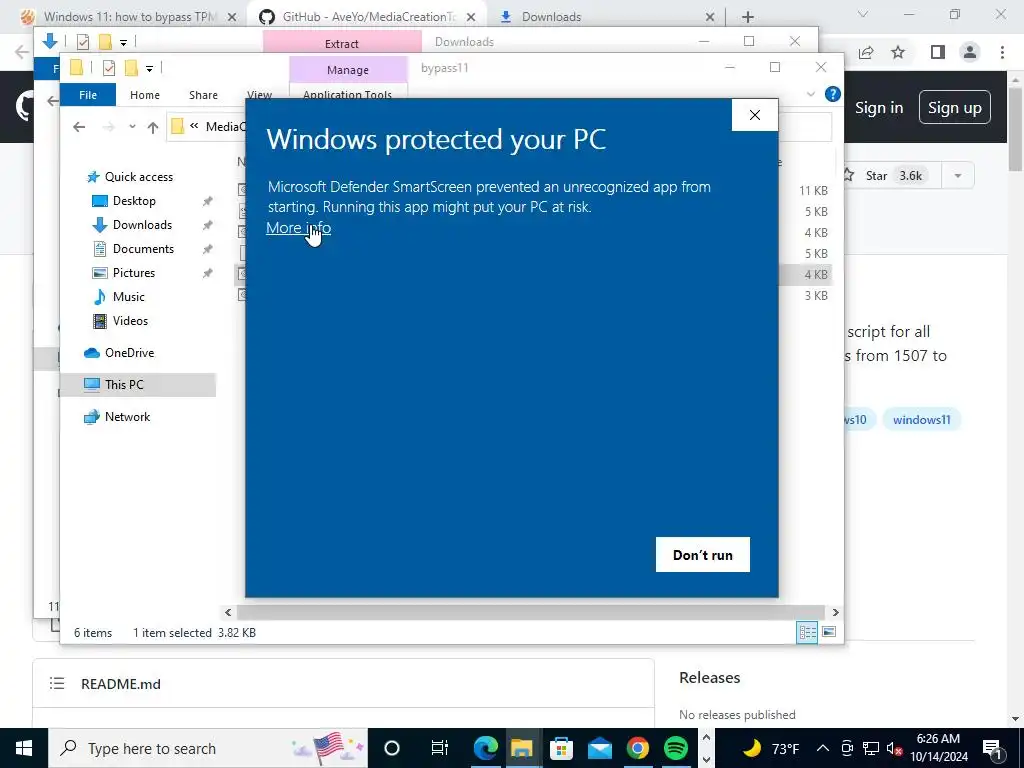The height and width of the screenshot is (768, 1024).
Task: Go up one folder level in Explorer
Action: click(x=153, y=127)
